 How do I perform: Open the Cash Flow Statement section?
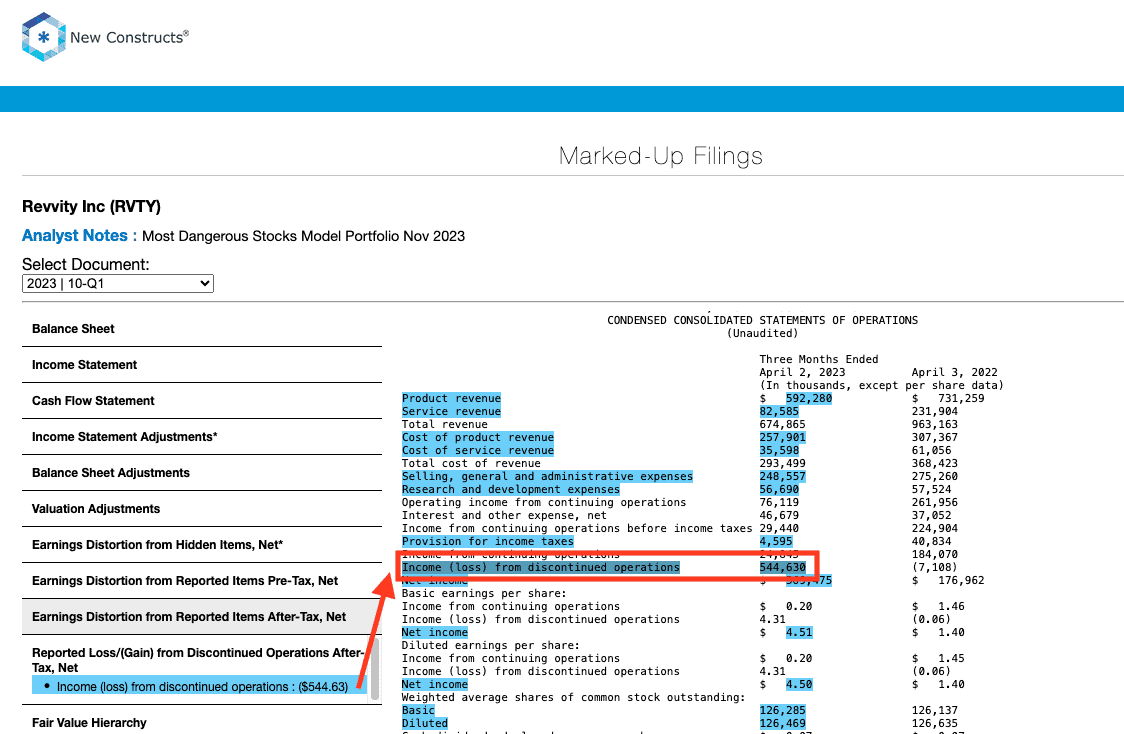pos(201,400)
